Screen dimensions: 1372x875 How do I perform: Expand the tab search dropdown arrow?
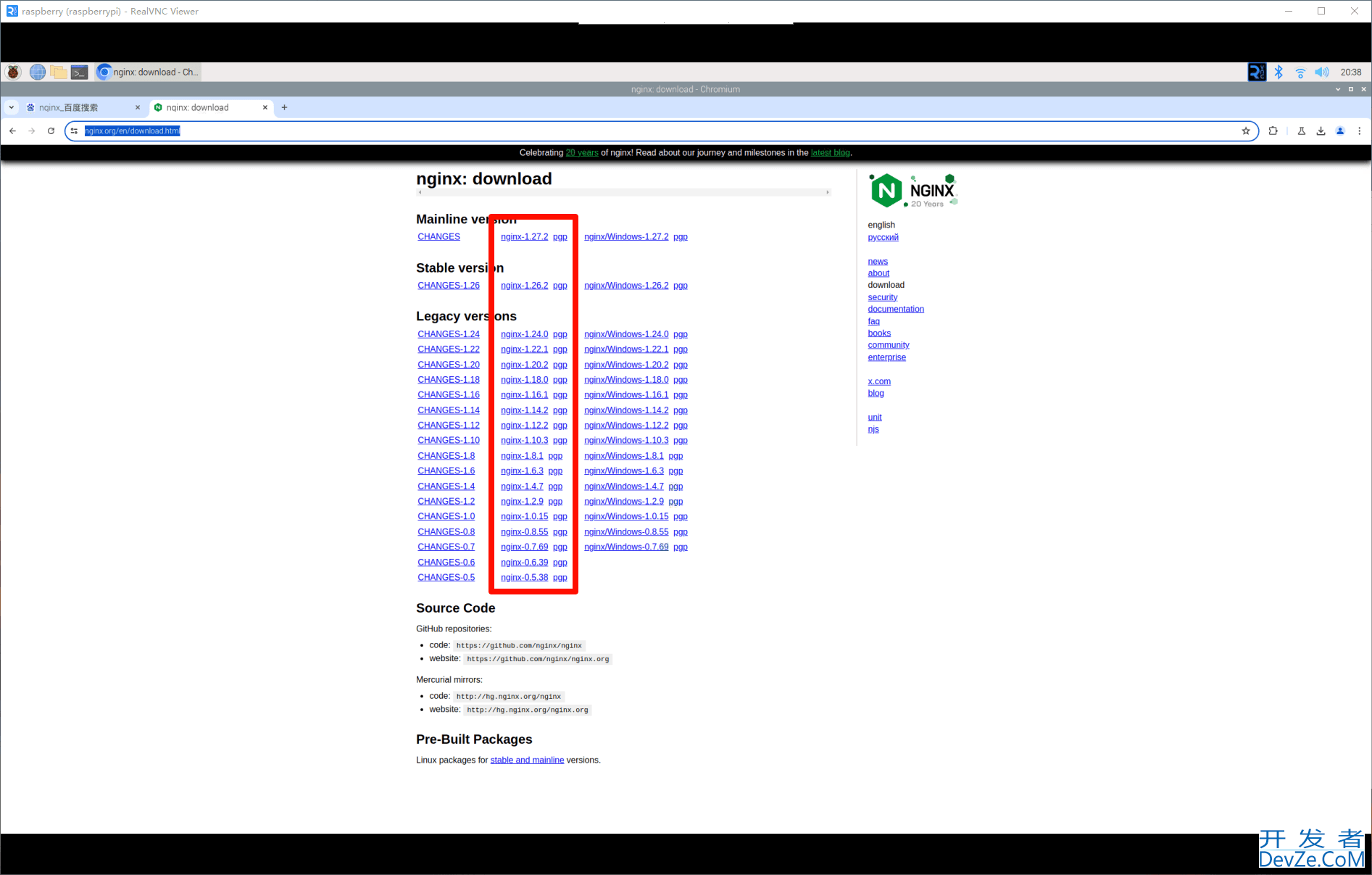click(12, 107)
